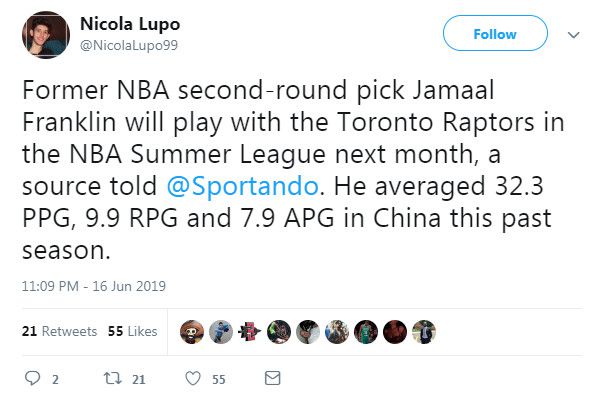Retweet this tweet using the arrows icon
The height and width of the screenshot is (397, 593).
click(x=113, y=378)
